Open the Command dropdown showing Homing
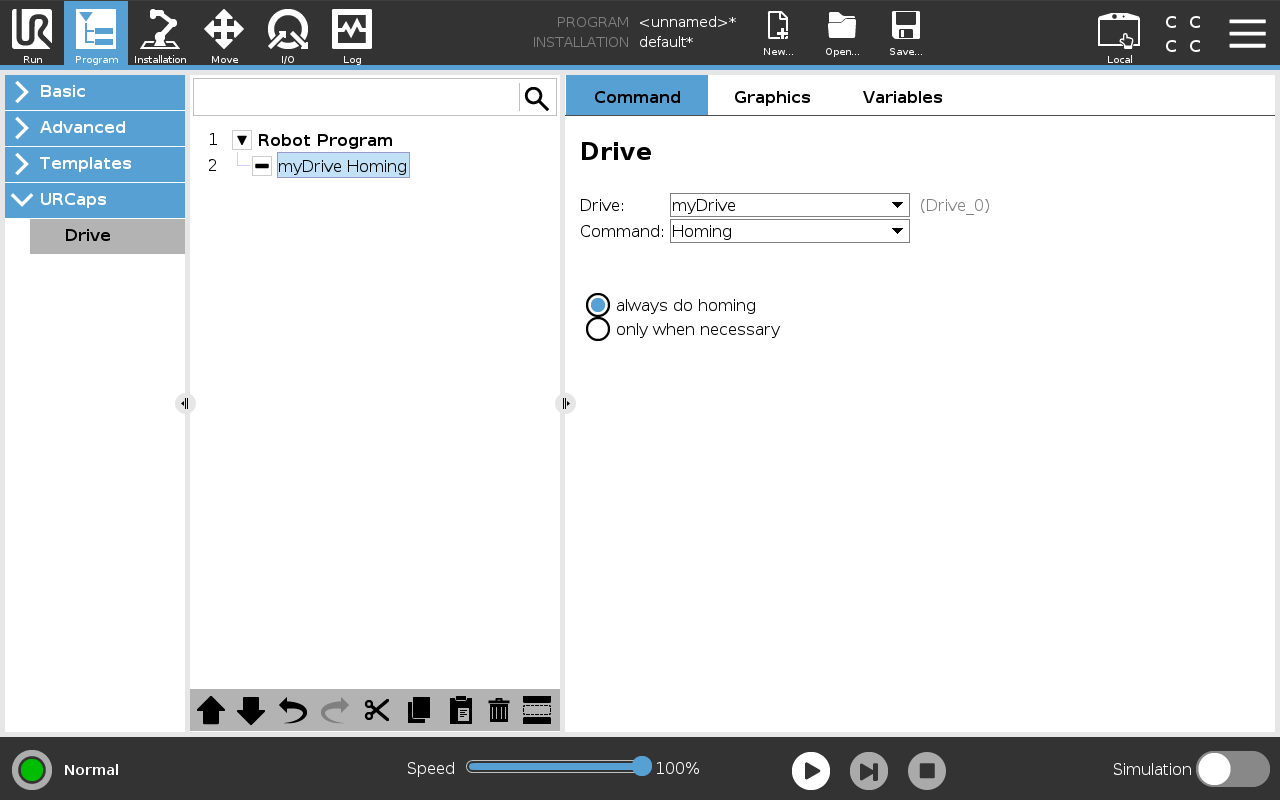Screen dimensions: 1280x800 (789, 231)
